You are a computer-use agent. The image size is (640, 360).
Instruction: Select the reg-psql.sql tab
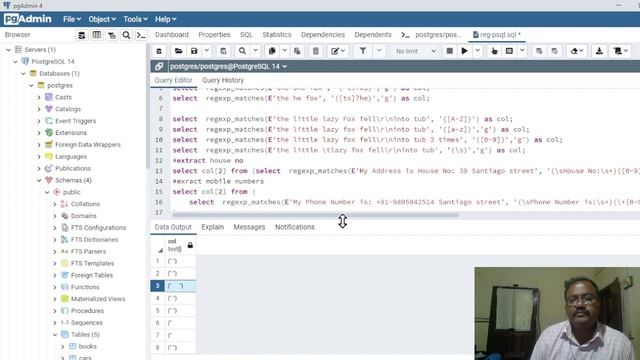click(497, 35)
